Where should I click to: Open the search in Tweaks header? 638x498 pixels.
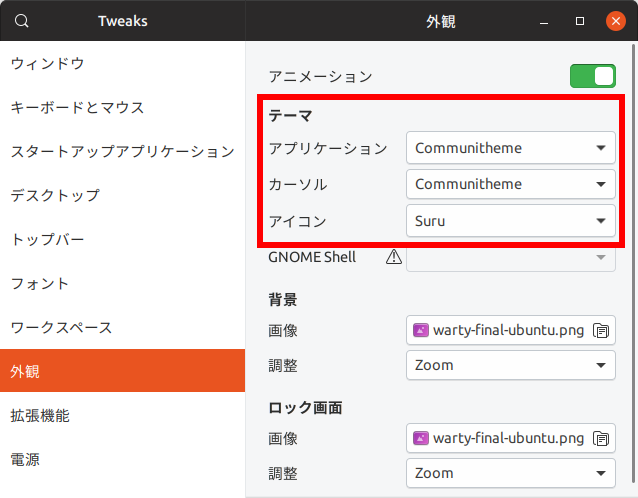[x=21, y=21]
